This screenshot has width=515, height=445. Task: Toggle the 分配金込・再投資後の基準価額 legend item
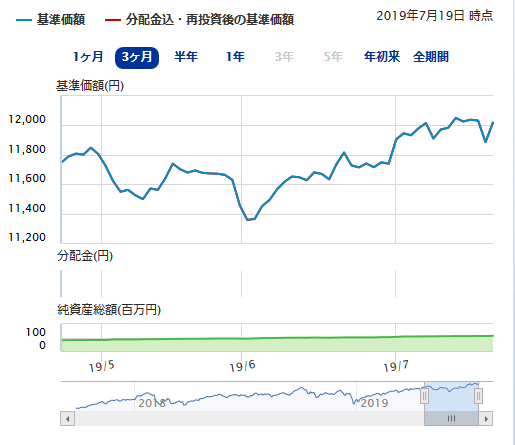click(199, 20)
